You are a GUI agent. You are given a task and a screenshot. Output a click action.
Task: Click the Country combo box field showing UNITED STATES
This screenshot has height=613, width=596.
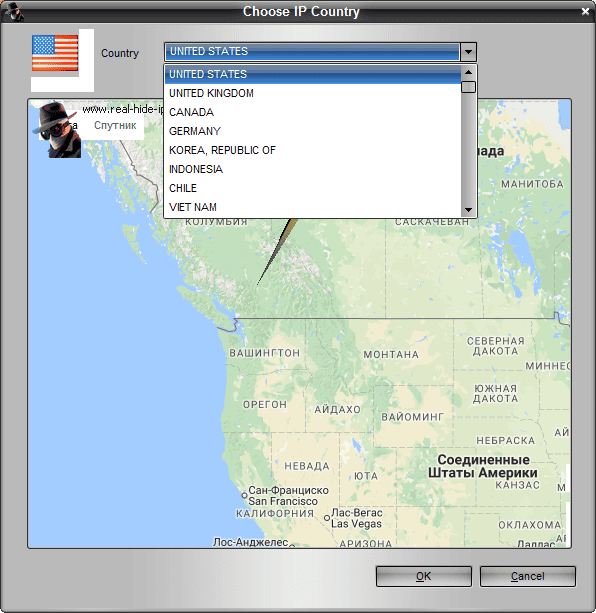click(312, 52)
